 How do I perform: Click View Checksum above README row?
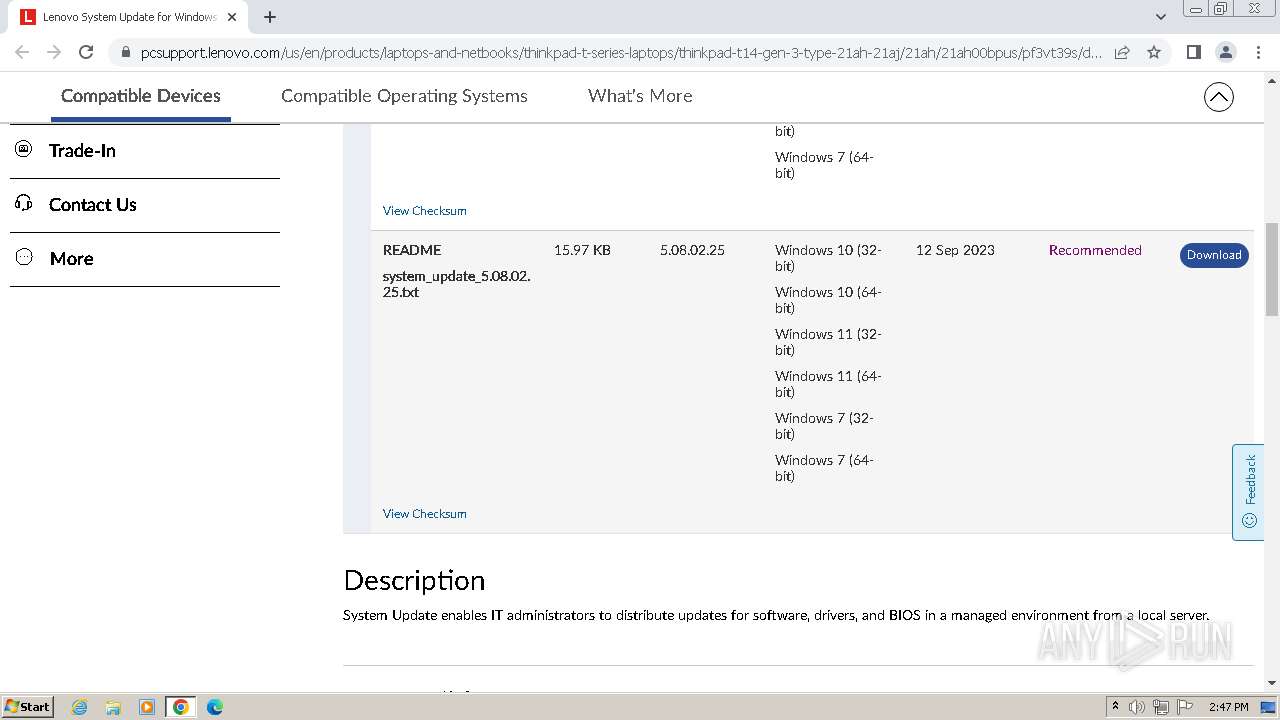pos(424,211)
